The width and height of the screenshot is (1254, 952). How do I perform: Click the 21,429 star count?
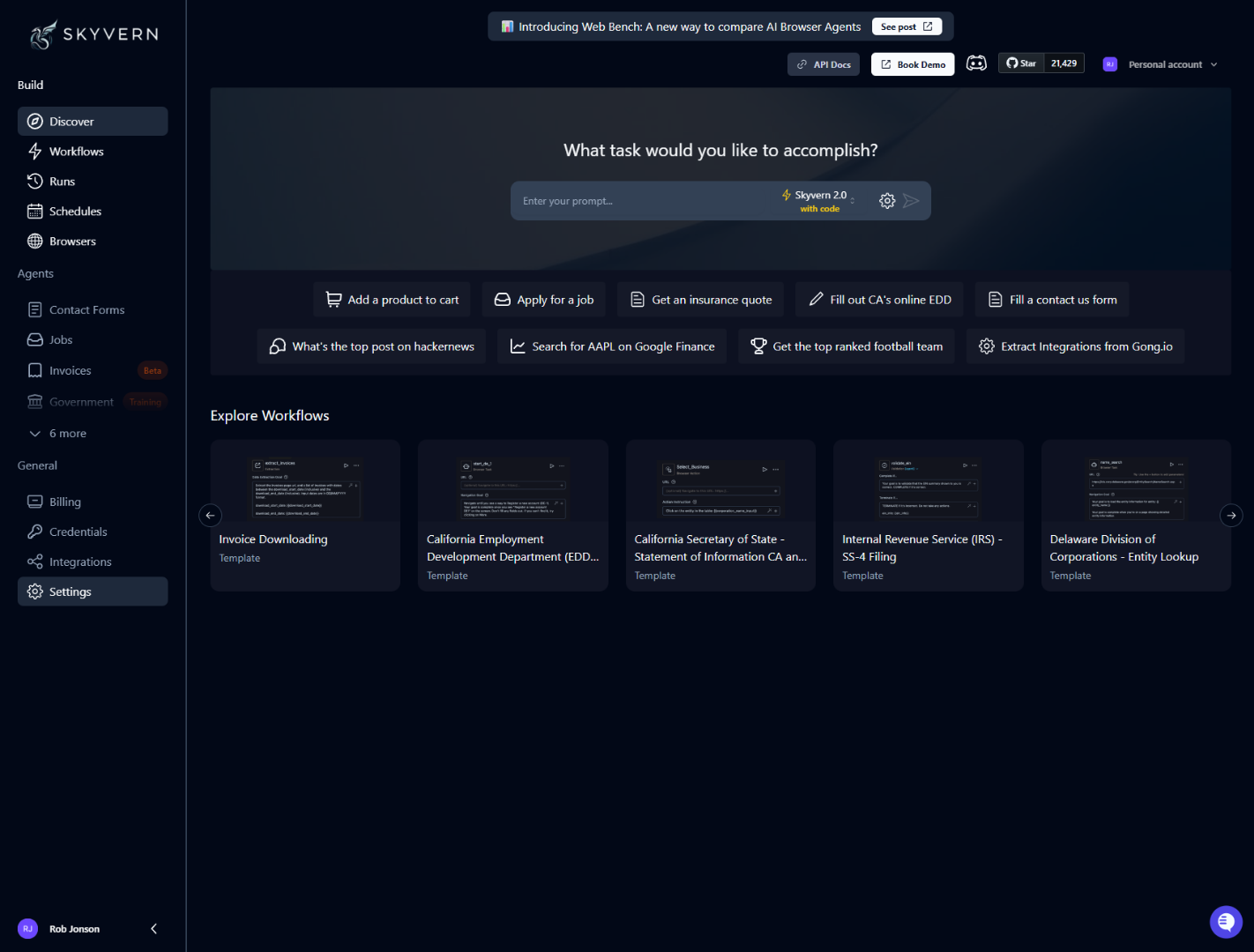pos(1064,63)
